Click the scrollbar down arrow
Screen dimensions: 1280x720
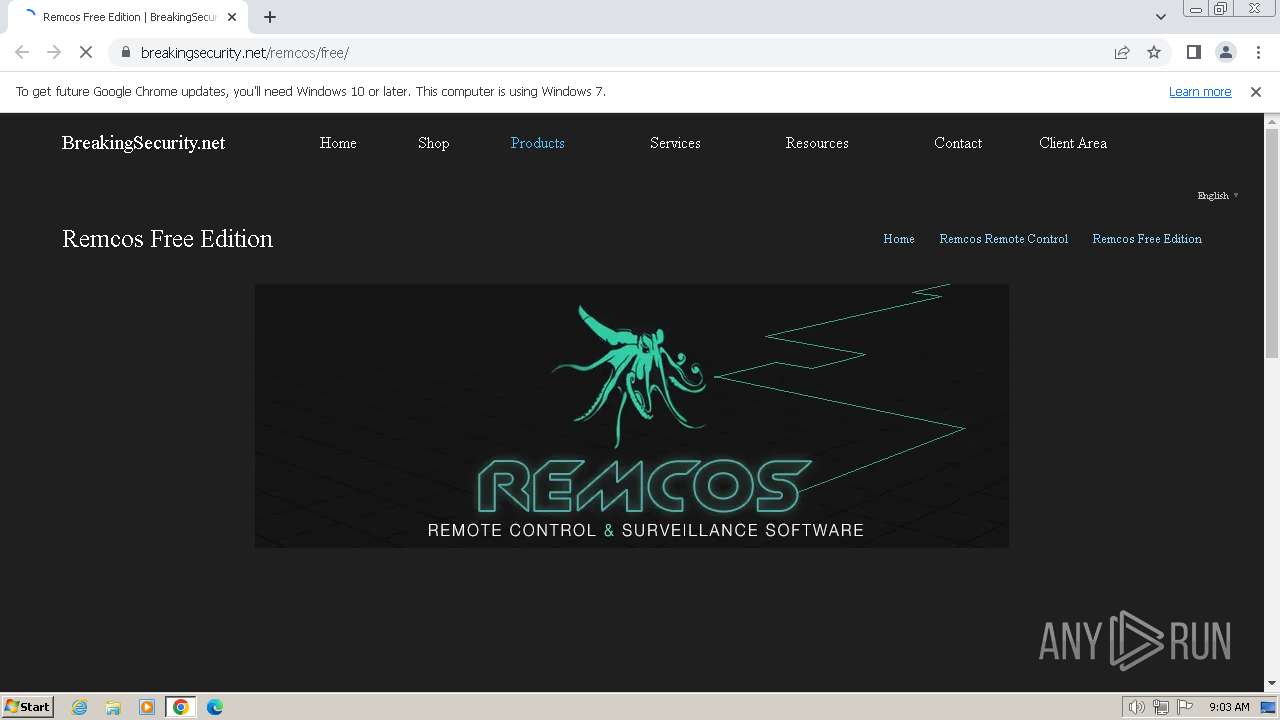tap(1272, 683)
